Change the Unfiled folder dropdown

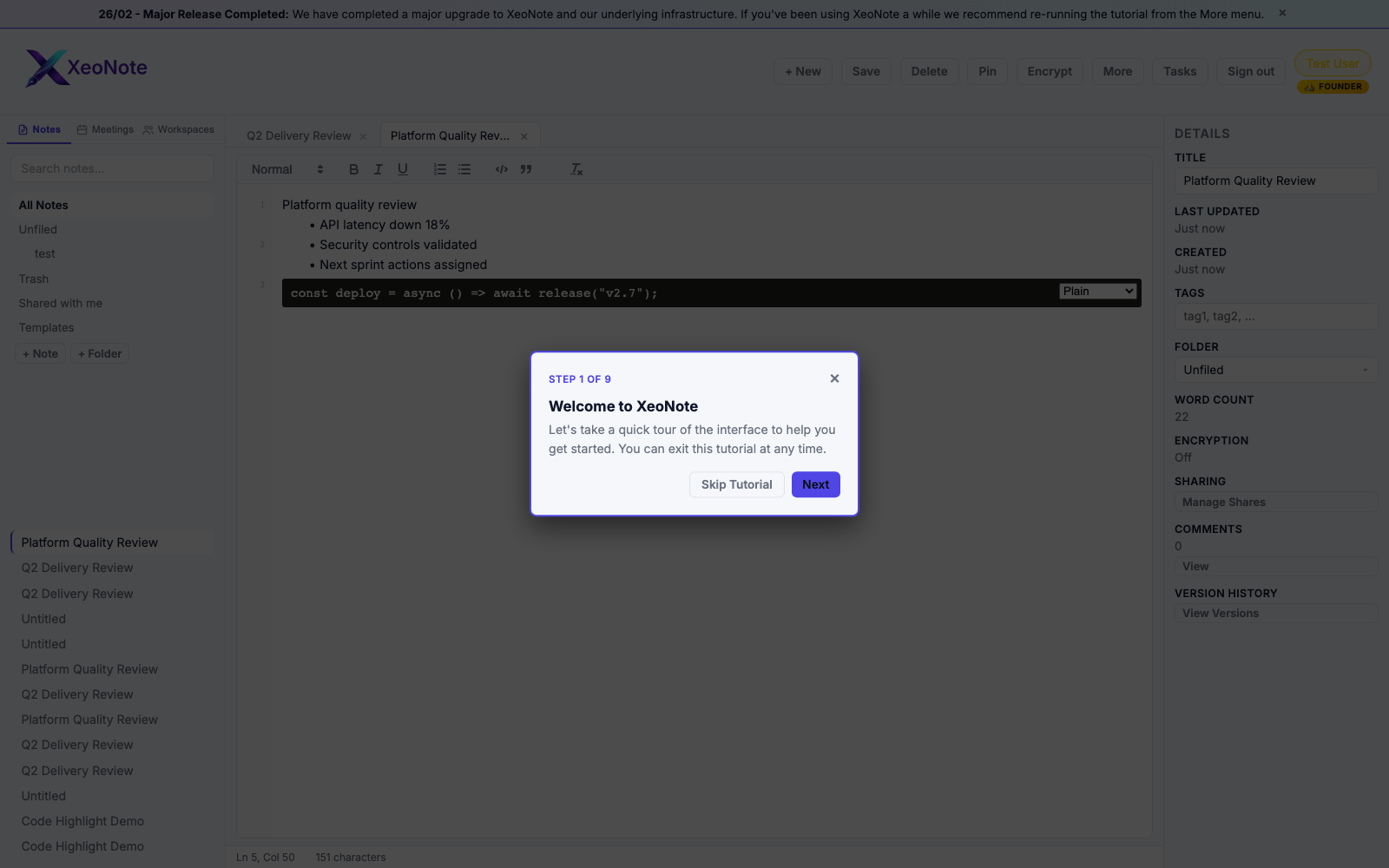click(x=1275, y=370)
